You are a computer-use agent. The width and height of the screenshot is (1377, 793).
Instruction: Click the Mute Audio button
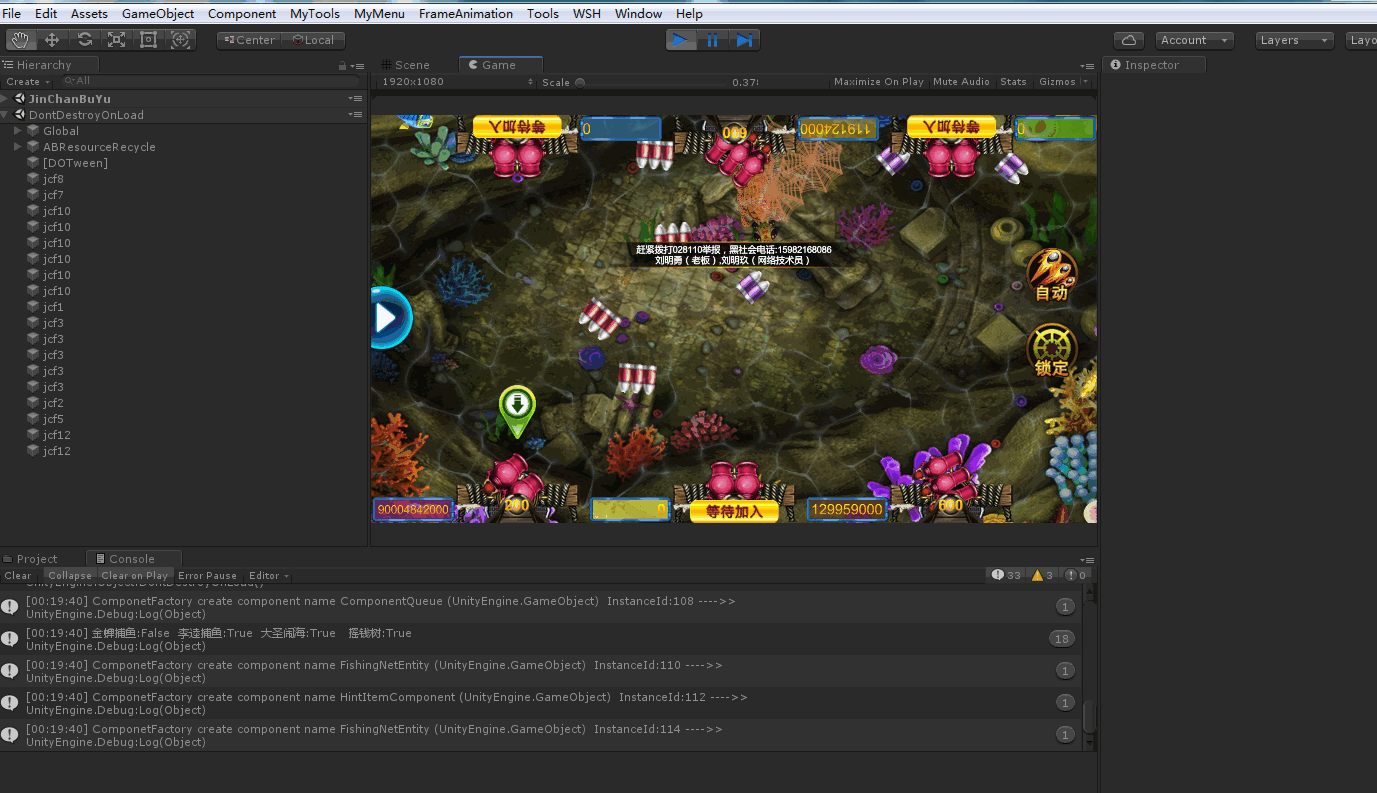961,82
